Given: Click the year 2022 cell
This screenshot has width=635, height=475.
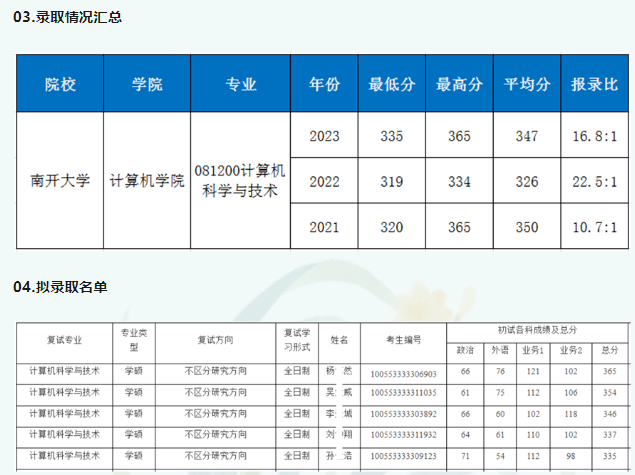Looking at the screenshot, I should (324, 181).
